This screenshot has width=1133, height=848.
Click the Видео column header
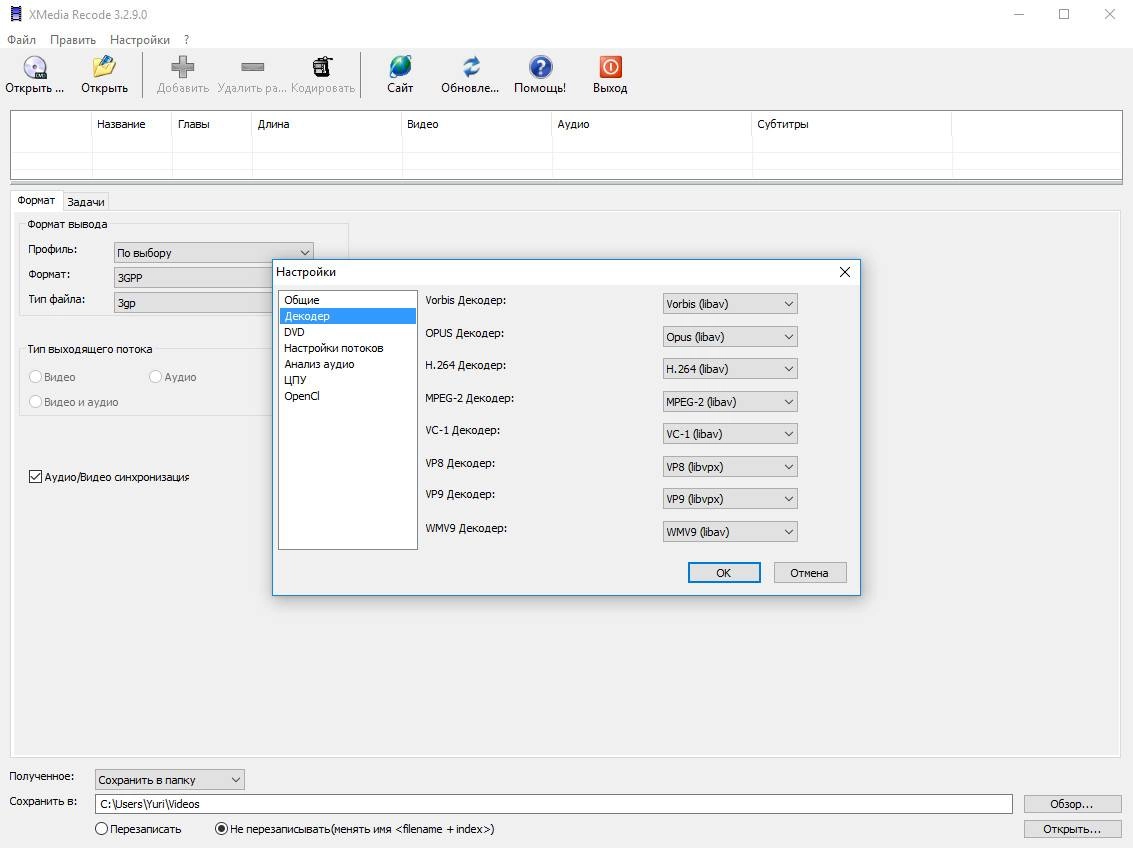(477, 124)
